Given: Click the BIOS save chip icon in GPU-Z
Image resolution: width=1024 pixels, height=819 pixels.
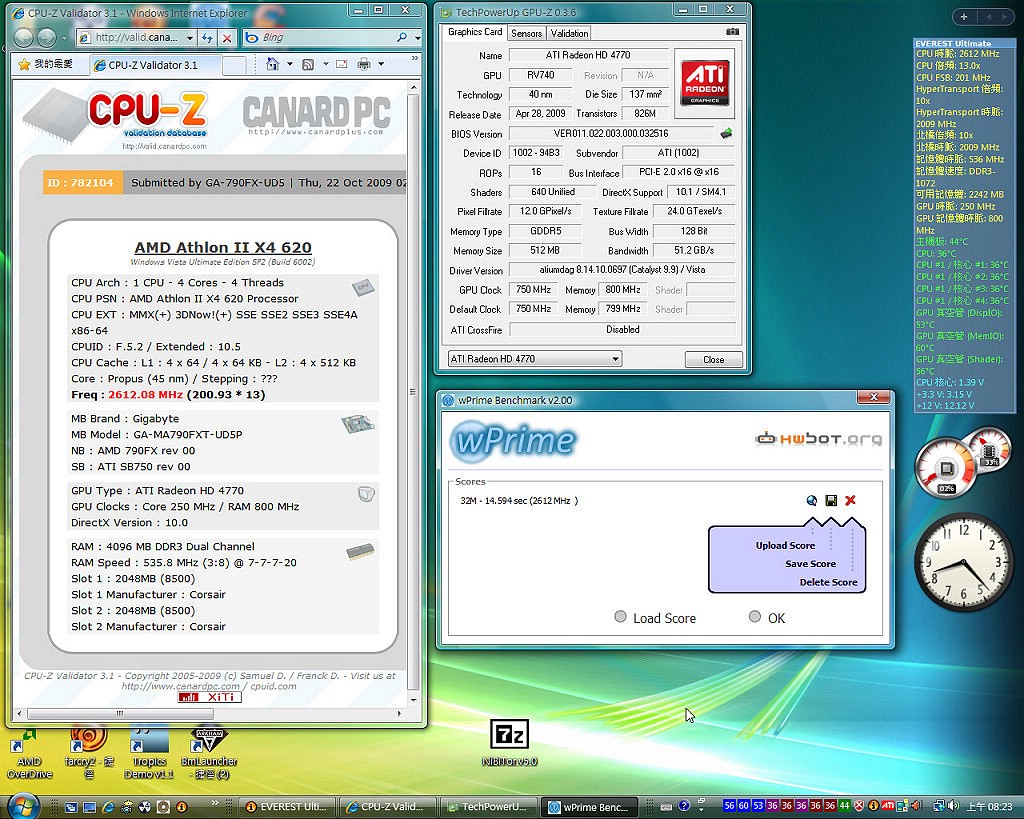Looking at the screenshot, I should [726, 133].
